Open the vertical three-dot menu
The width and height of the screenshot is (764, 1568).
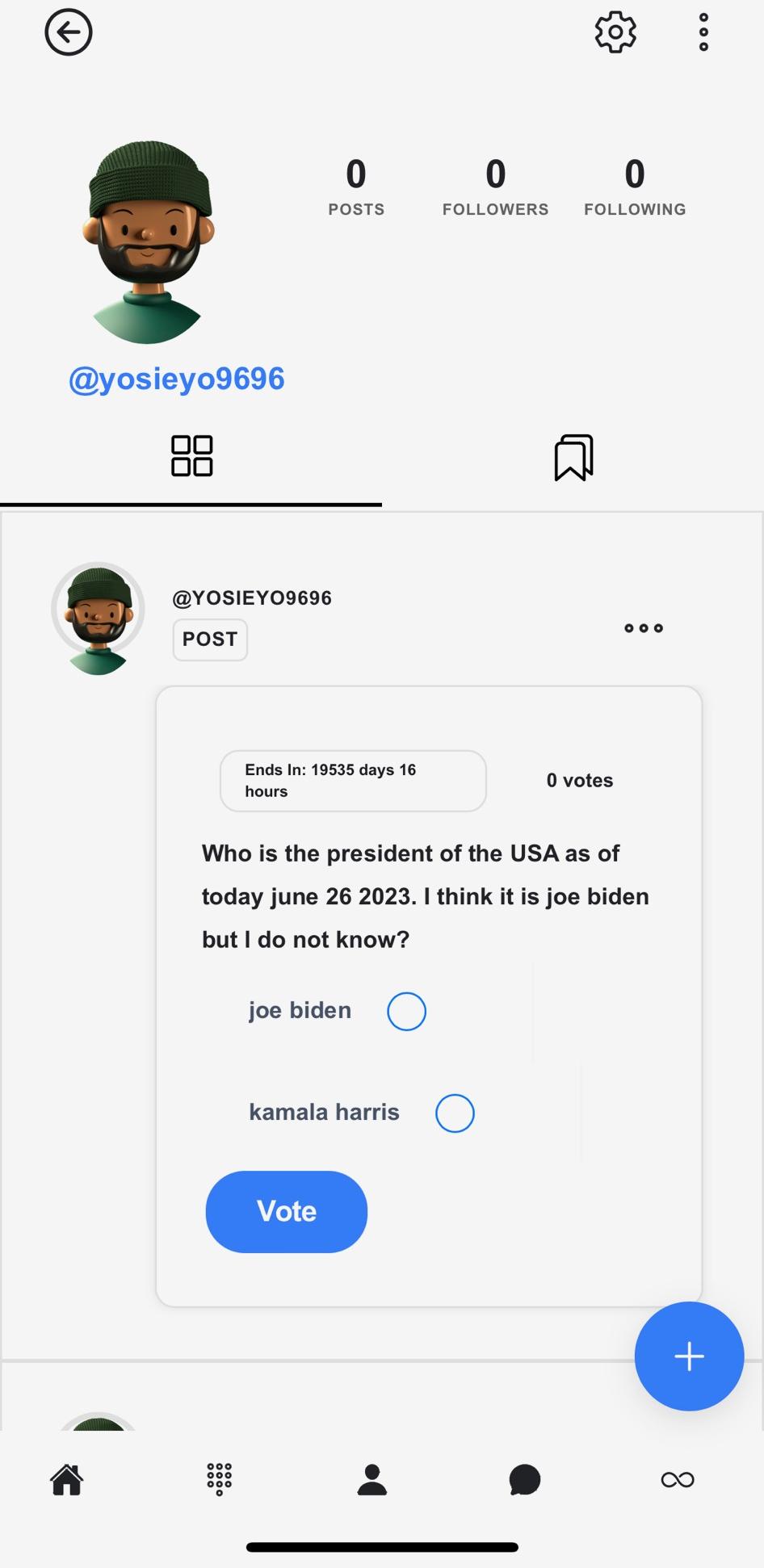[703, 32]
